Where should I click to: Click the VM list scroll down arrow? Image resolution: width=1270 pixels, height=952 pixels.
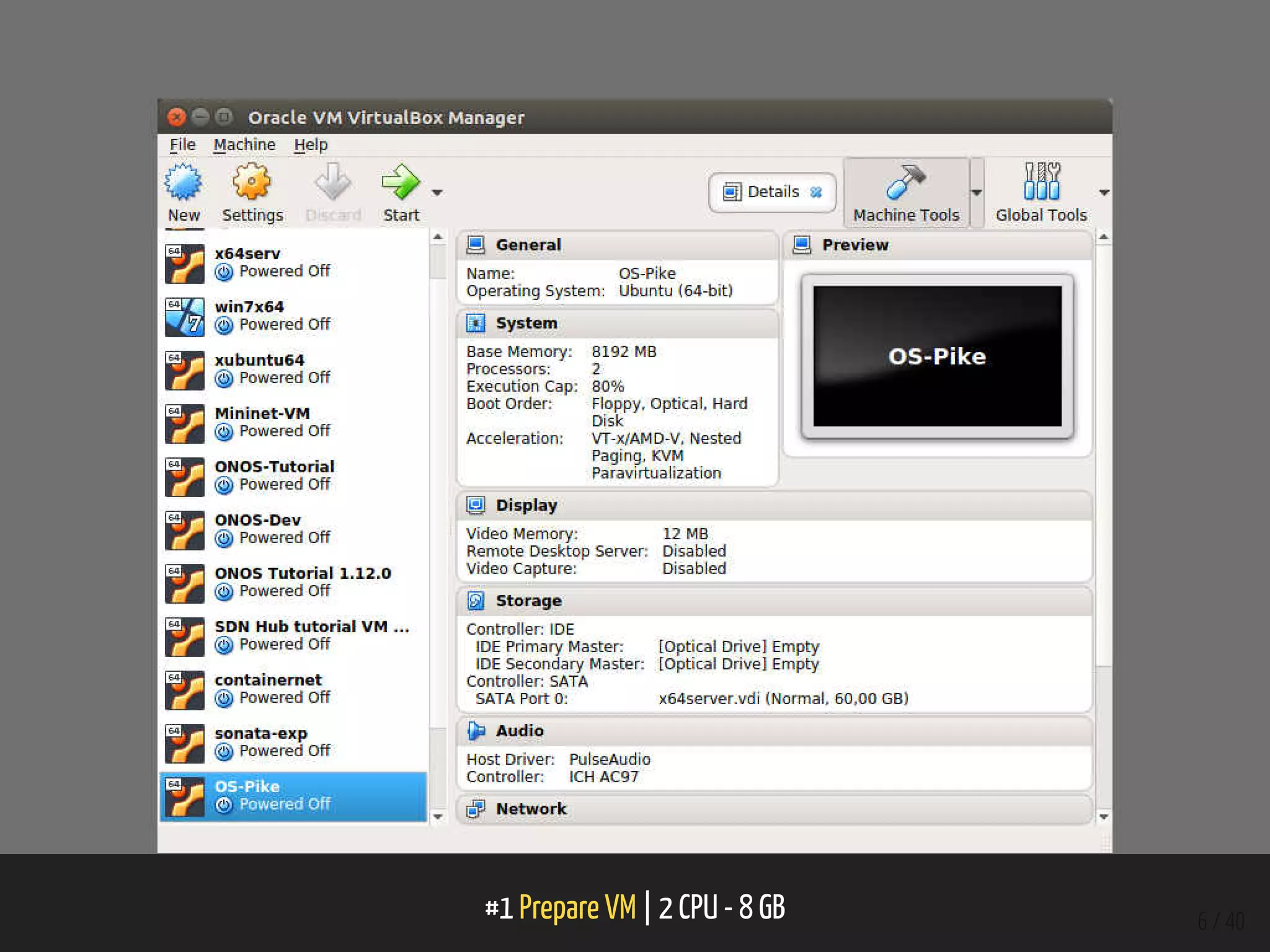coord(438,817)
